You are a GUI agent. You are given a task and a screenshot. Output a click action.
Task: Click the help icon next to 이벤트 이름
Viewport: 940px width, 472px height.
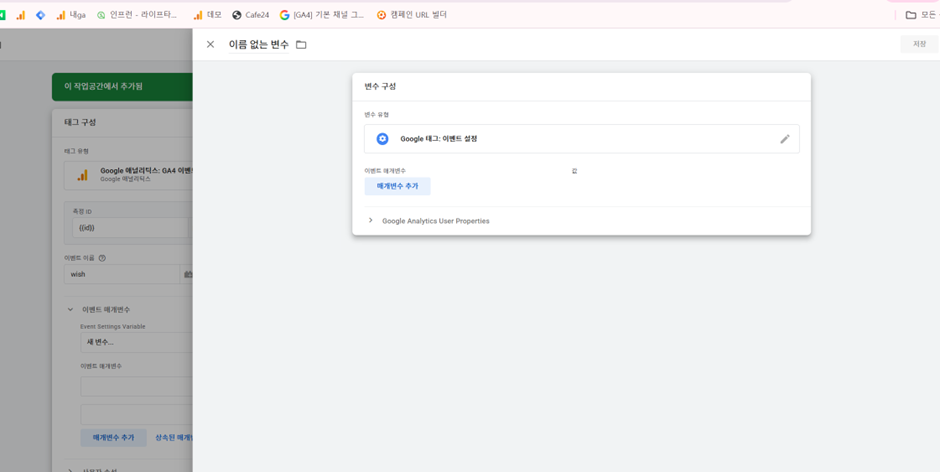coord(102,258)
